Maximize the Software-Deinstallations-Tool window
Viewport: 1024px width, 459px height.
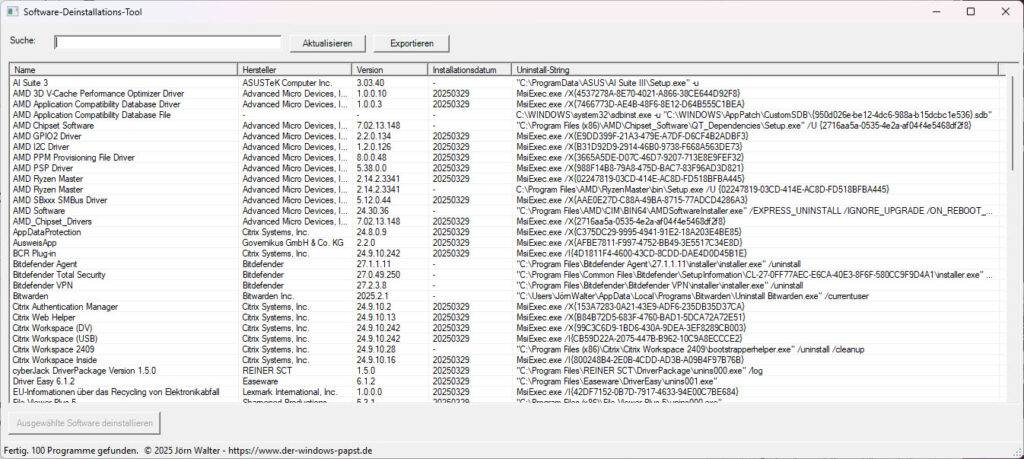tap(970, 11)
